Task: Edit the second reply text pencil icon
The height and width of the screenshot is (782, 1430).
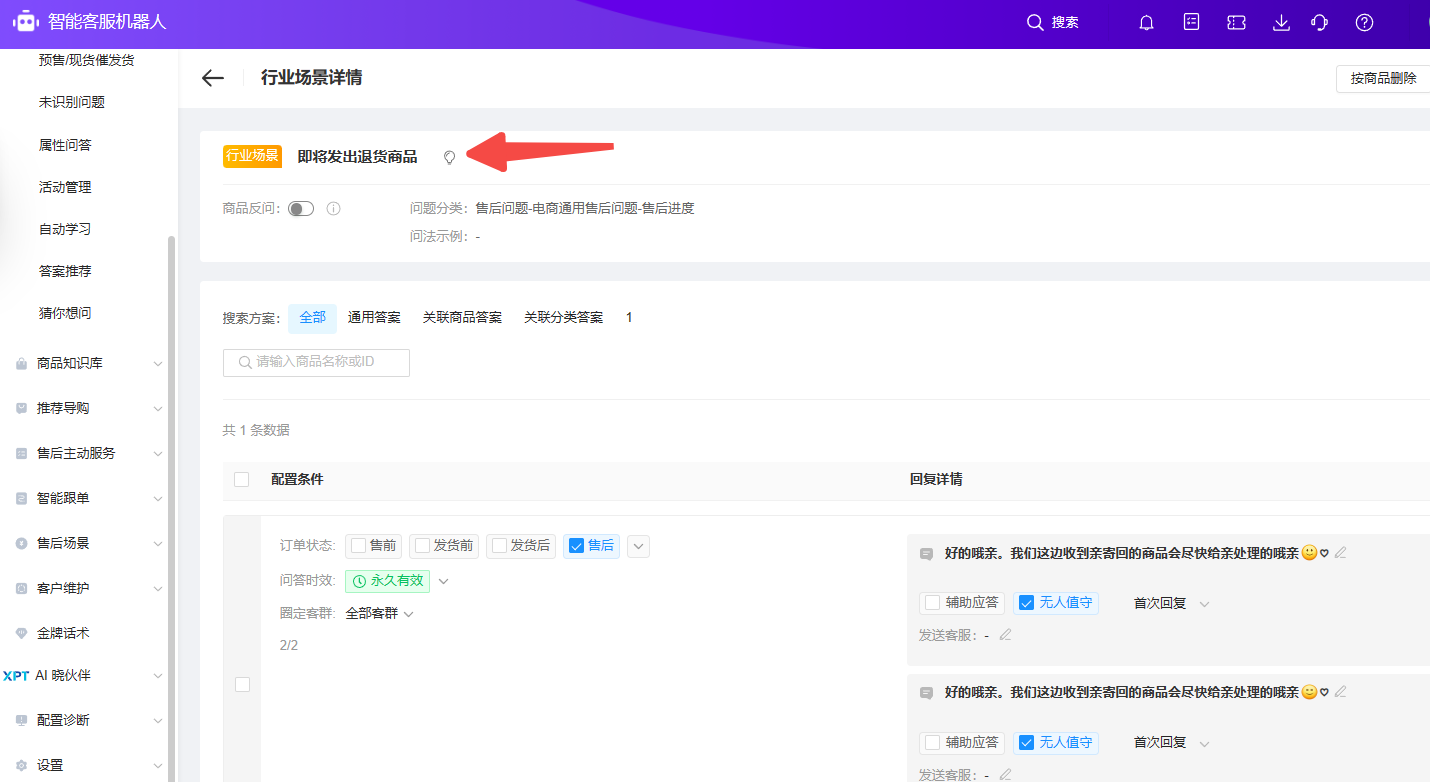Action: 1341,691
